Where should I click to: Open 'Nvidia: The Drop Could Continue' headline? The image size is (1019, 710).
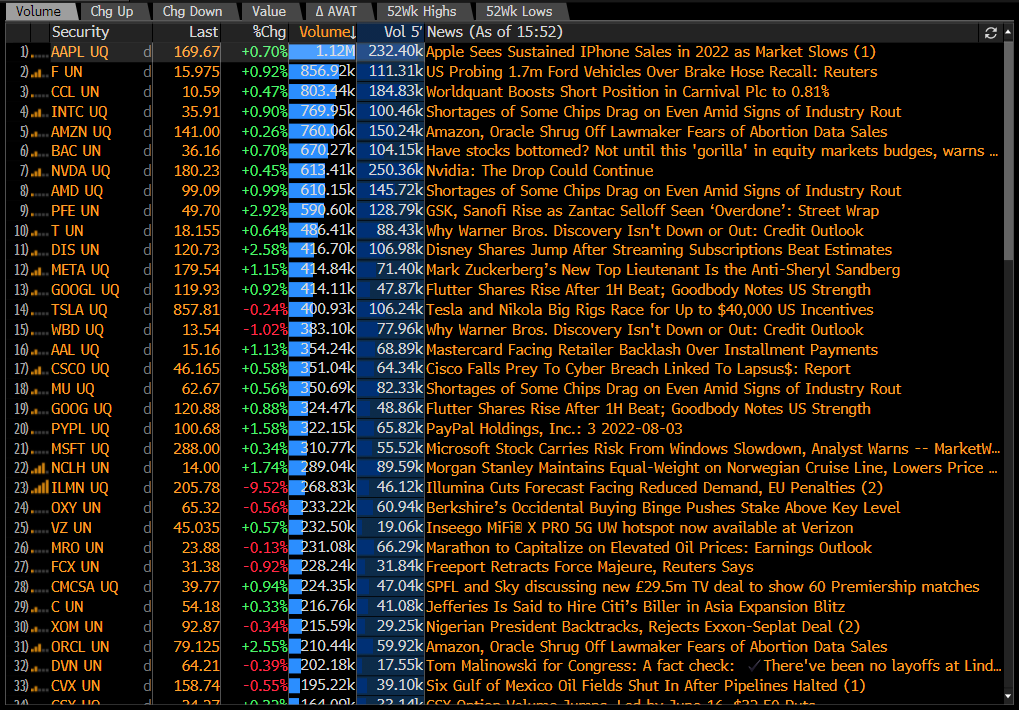click(539, 171)
